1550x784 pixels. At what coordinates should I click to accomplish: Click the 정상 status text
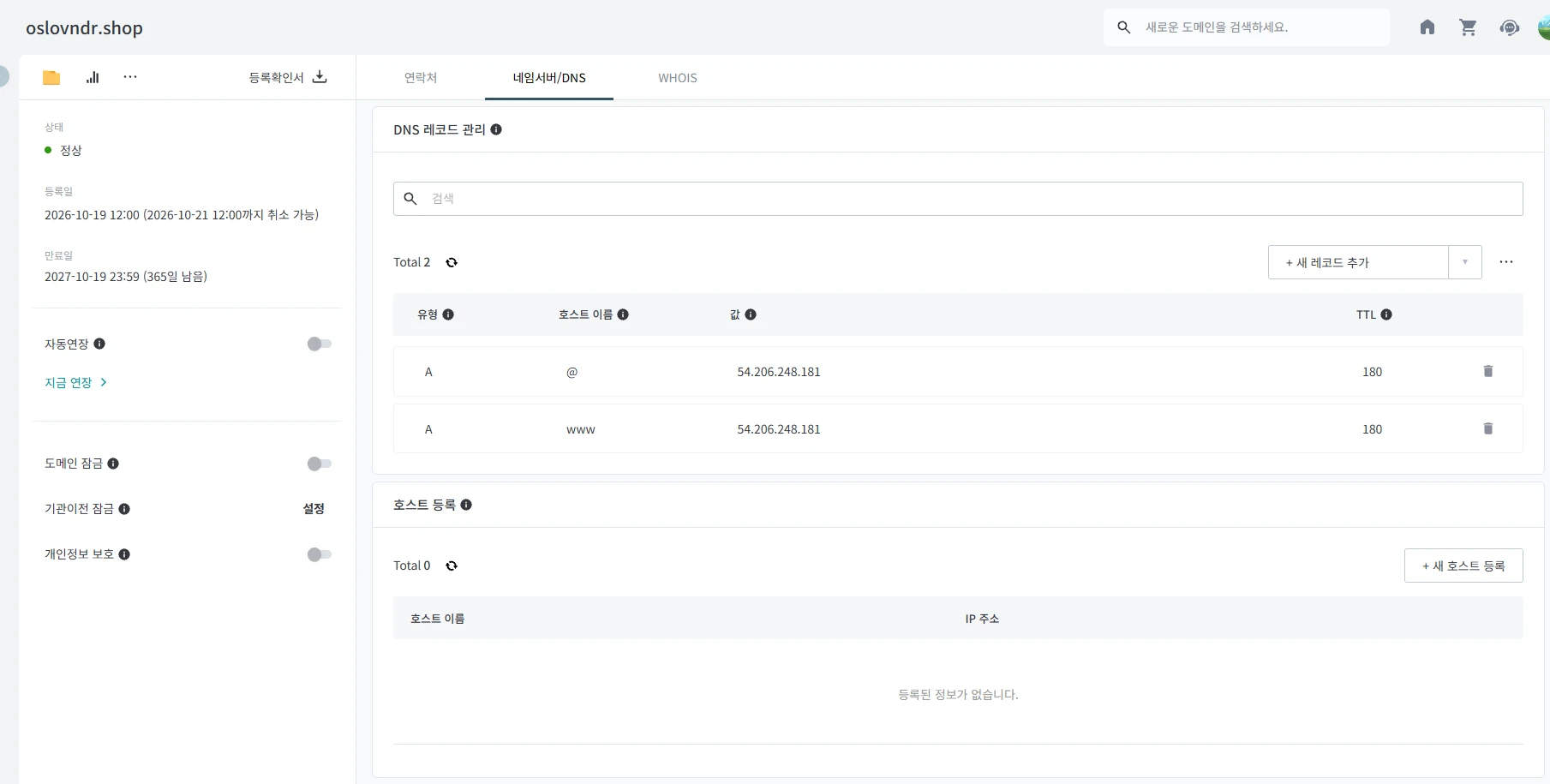point(71,150)
